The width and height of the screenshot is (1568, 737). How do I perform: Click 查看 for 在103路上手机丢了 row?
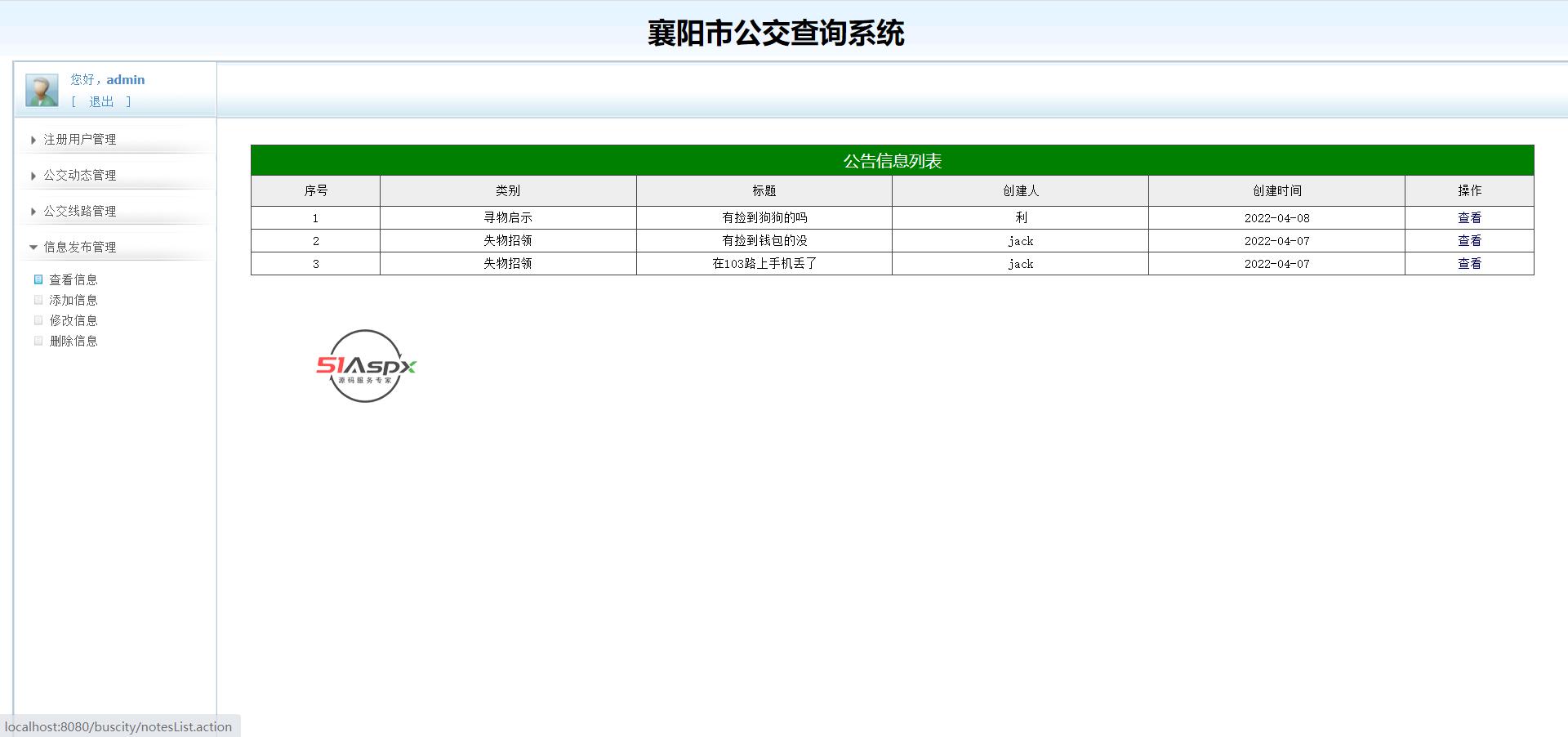click(1469, 264)
